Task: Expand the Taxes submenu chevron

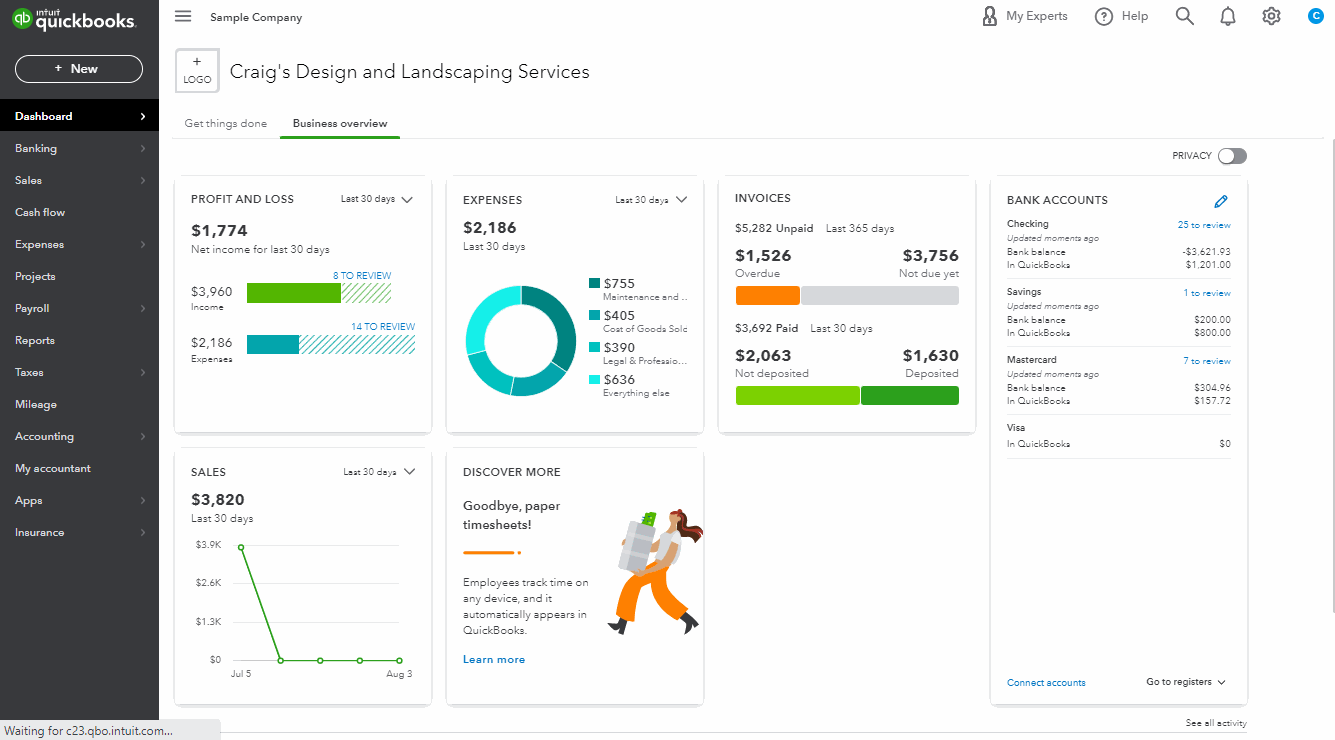Action: (143, 372)
